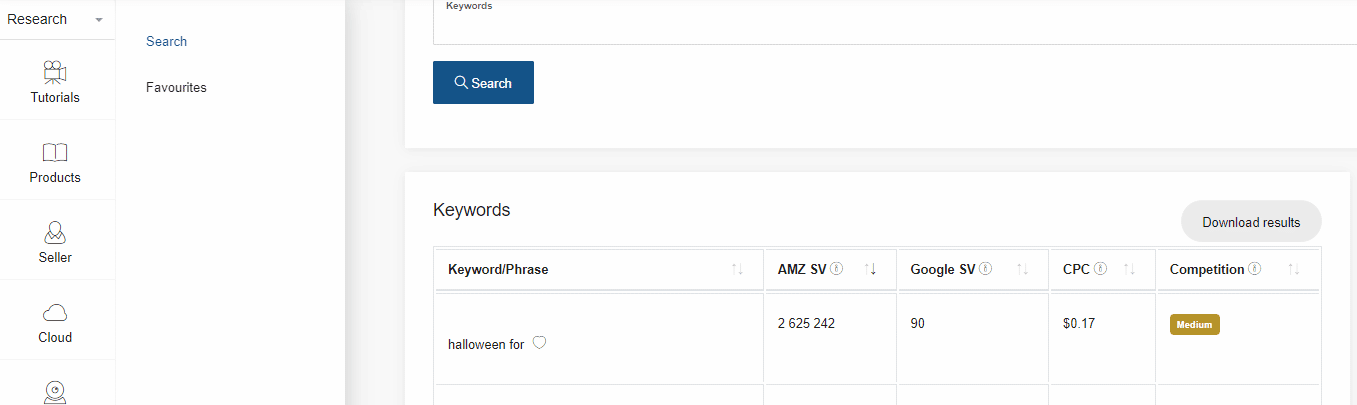This screenshot has height=405, width=1357.
Task: Open the Favourites menu item
Action: tap(176, 87)
